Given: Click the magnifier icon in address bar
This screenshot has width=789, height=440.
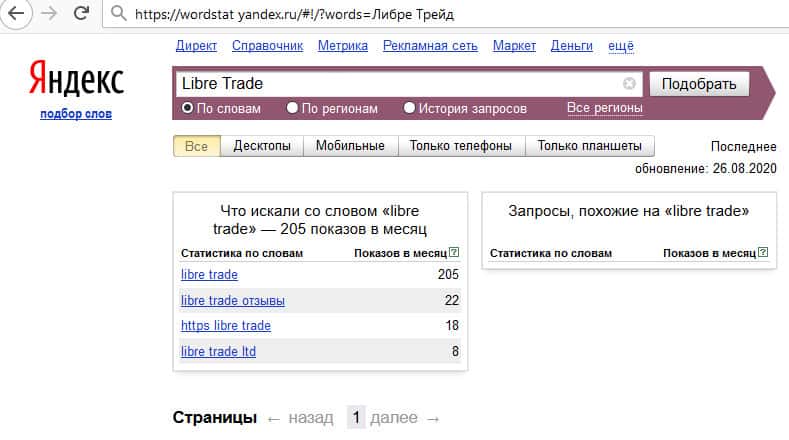Looking at the screenshot, I should click(118, 13).
